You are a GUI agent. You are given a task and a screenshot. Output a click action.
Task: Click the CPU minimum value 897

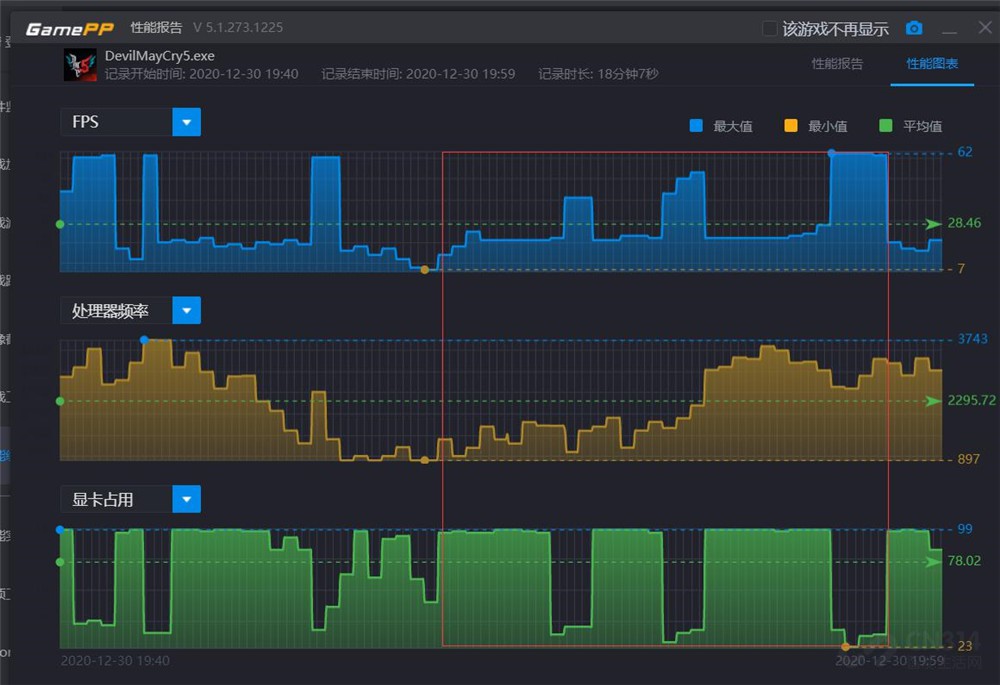[x=969, y=459]
